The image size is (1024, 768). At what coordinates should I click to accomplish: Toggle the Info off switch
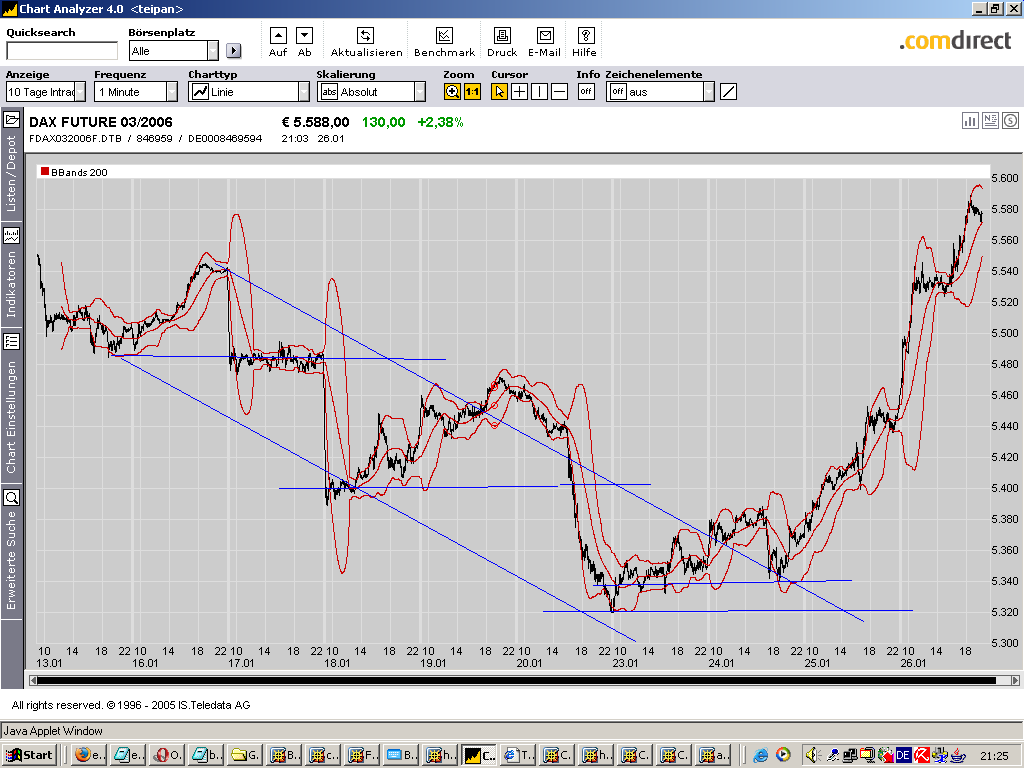tap(586, 92)
